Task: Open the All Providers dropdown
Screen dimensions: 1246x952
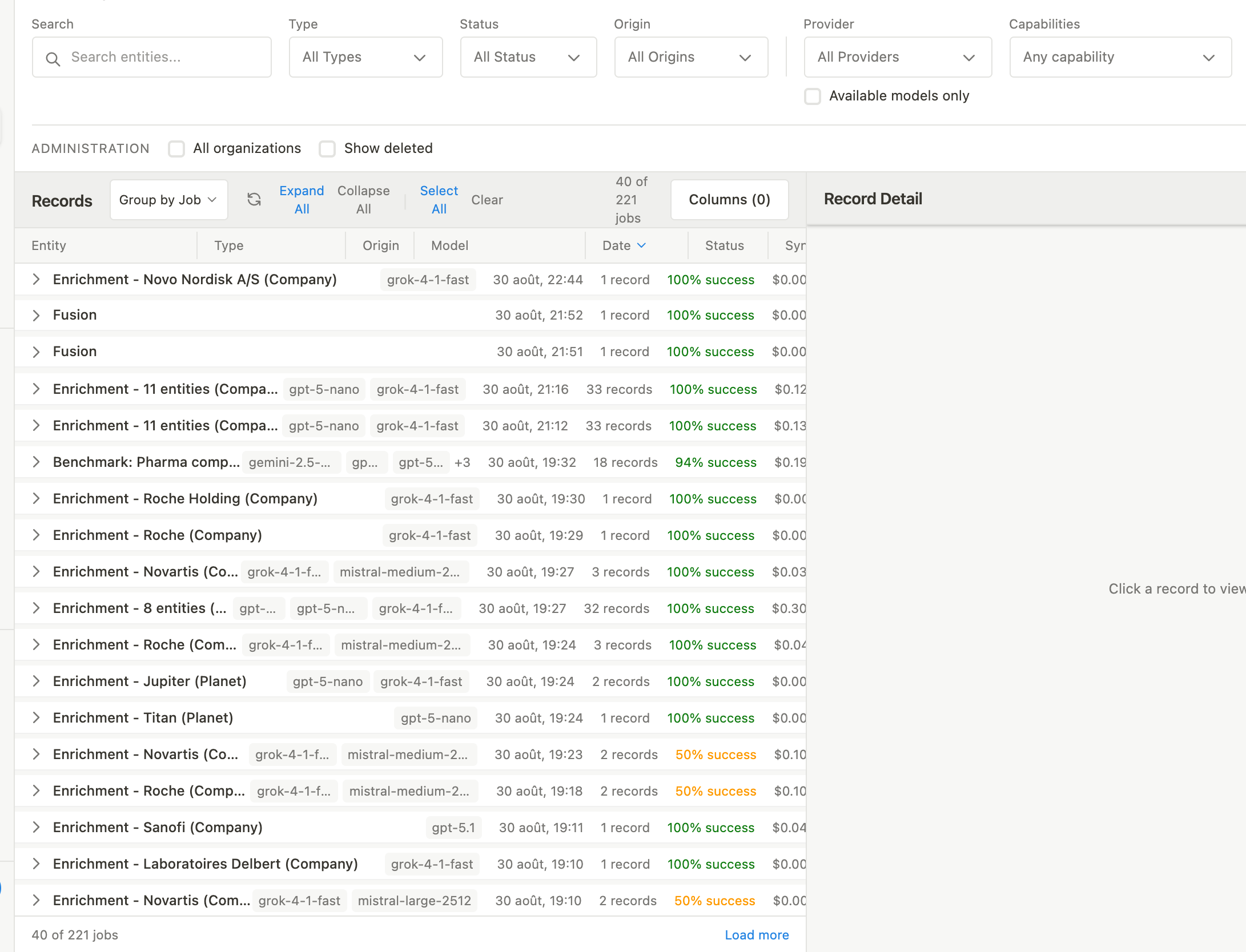Action: point(898,57)
